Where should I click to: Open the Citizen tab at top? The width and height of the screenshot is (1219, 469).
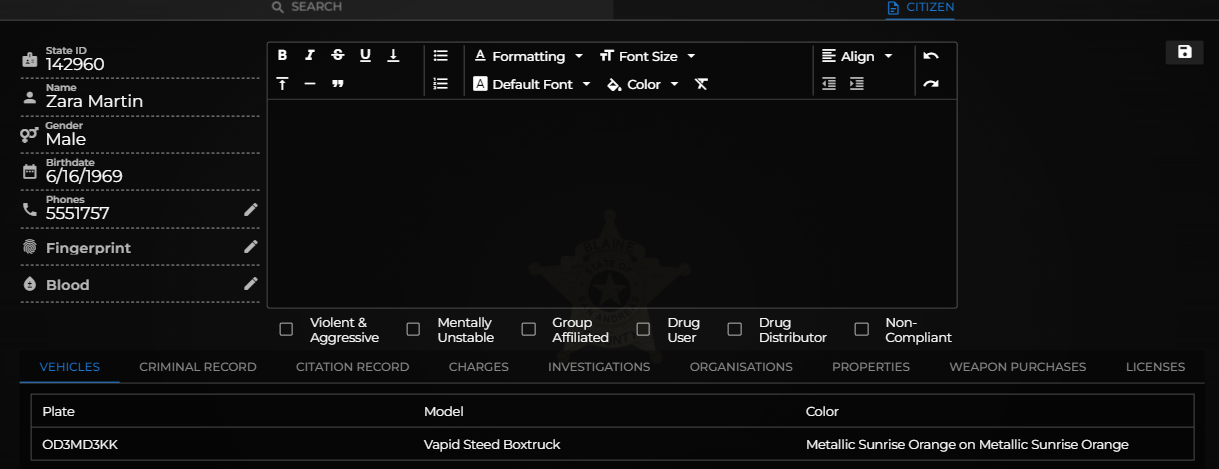point(920,8)
